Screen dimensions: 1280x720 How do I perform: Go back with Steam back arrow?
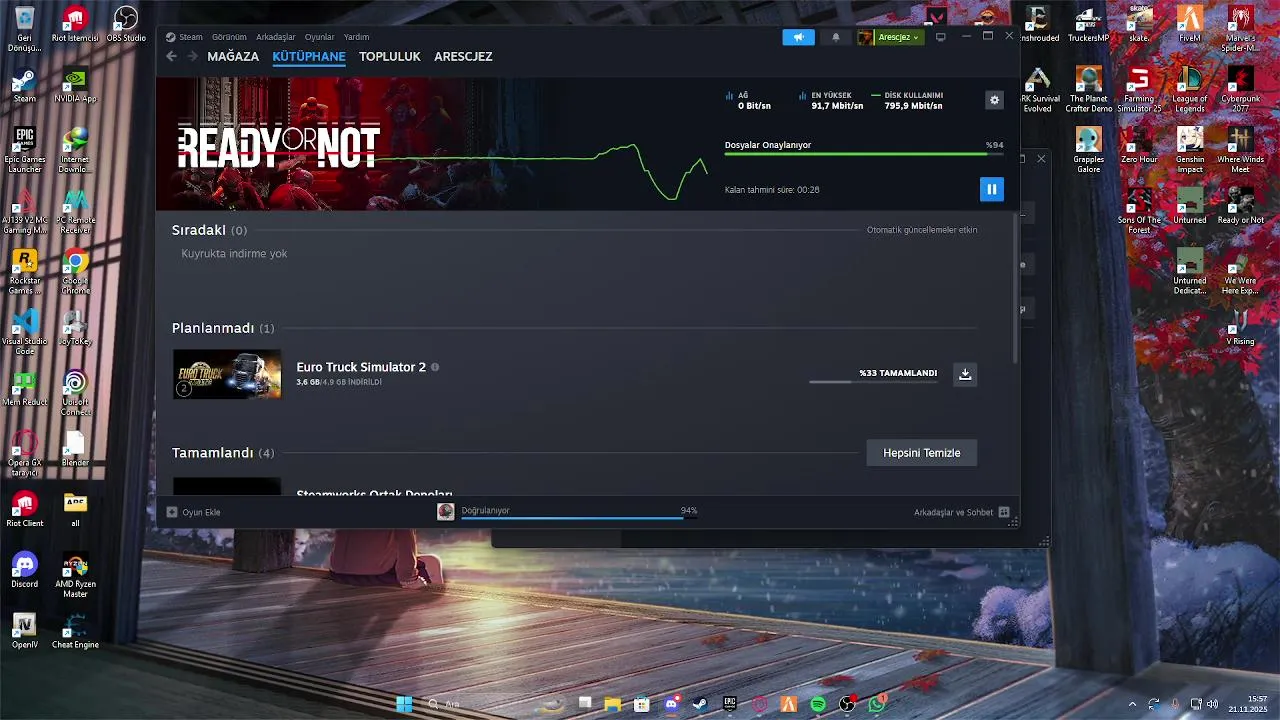(x=171, y=57)
